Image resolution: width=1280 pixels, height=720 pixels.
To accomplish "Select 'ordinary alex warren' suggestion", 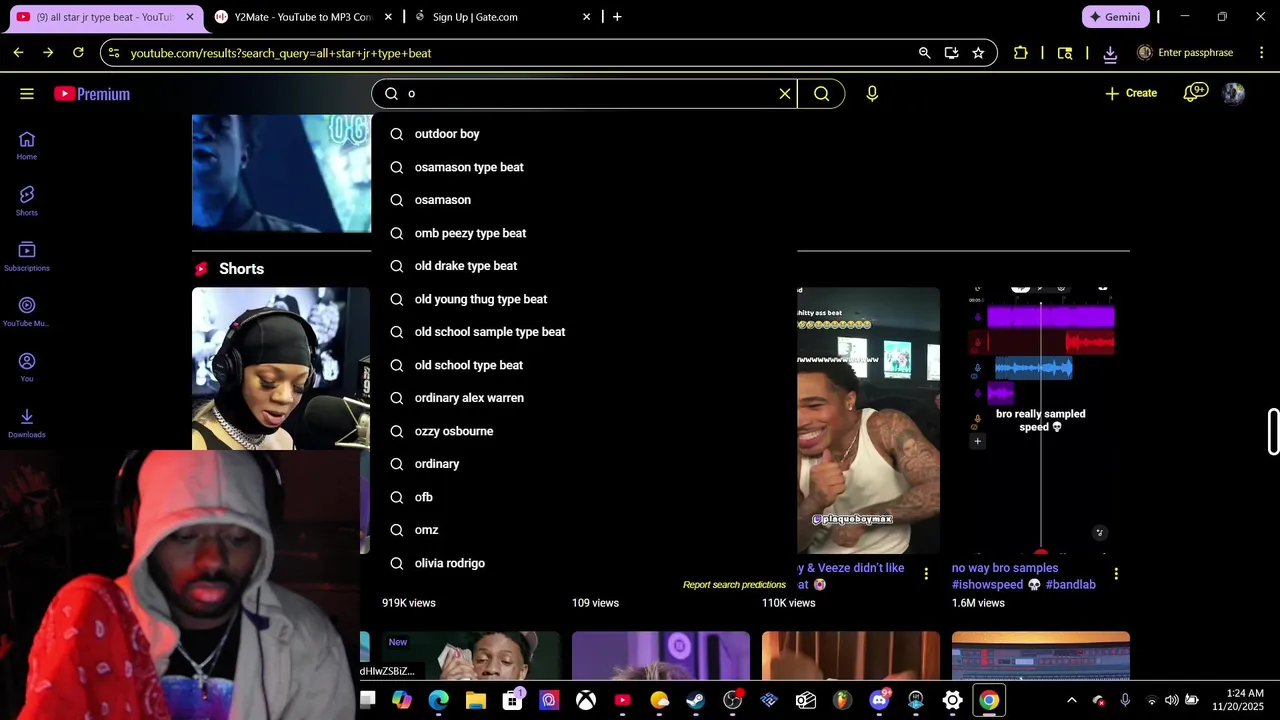I will (584, 398).
